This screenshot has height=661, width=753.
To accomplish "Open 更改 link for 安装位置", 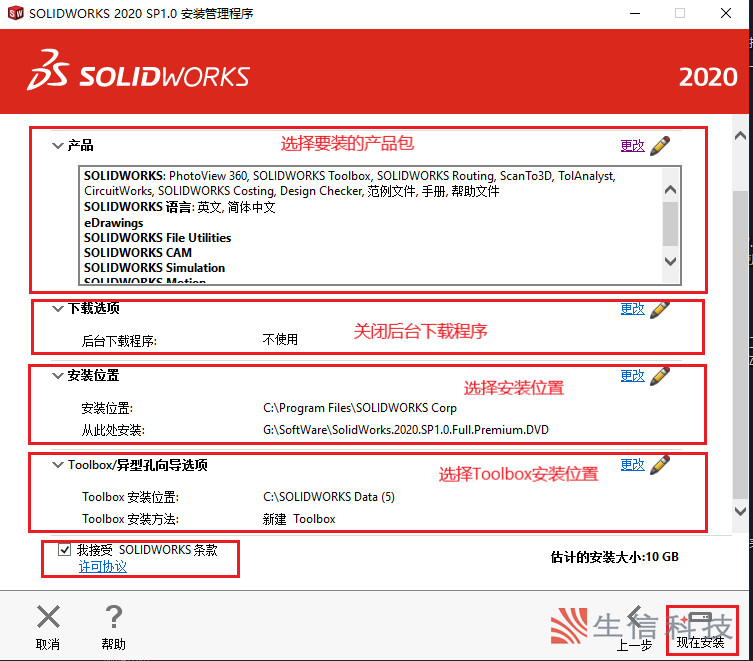I will click(x=632, y=376).
